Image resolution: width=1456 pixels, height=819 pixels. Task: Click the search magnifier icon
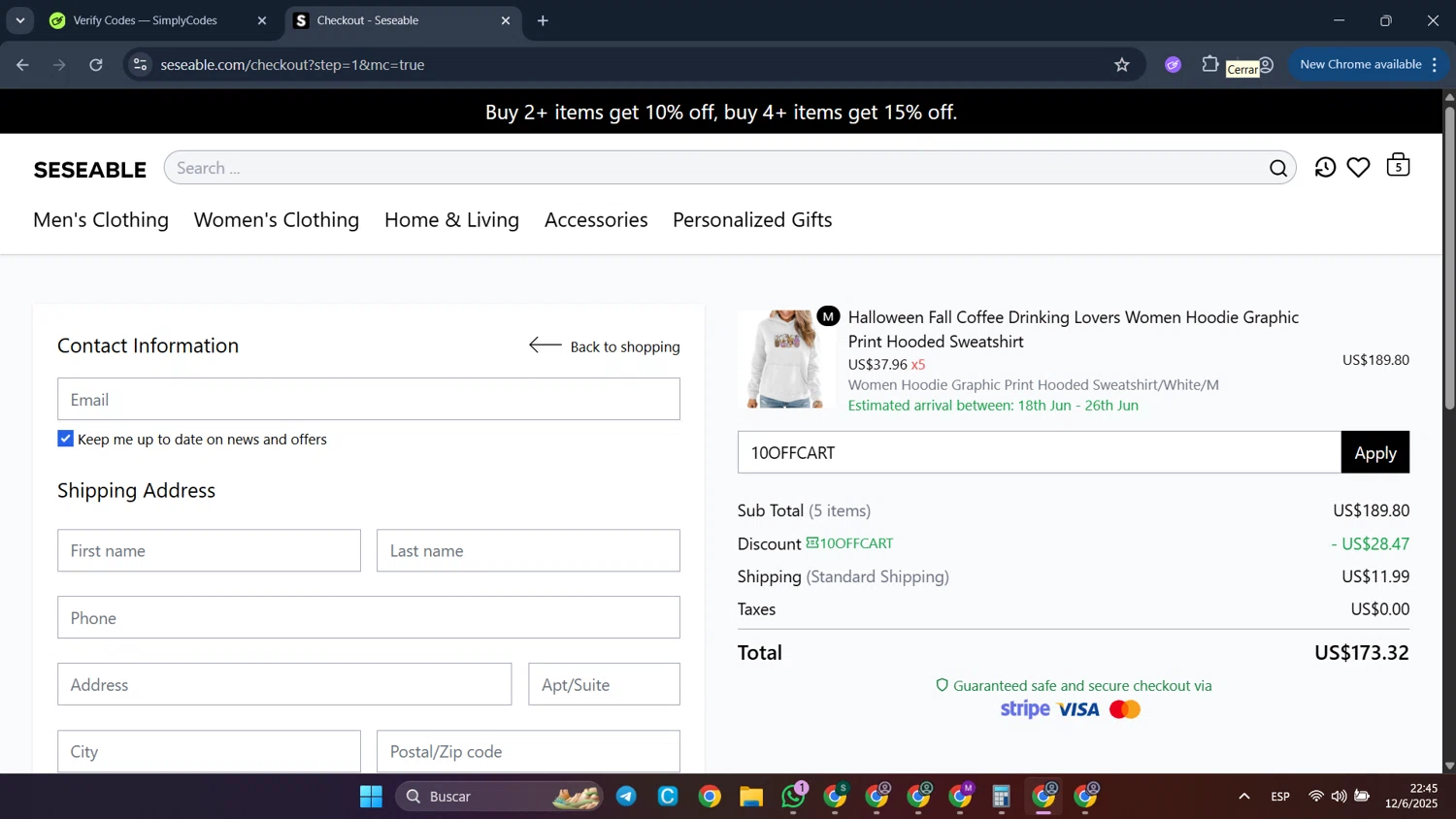click(1278, 168)
